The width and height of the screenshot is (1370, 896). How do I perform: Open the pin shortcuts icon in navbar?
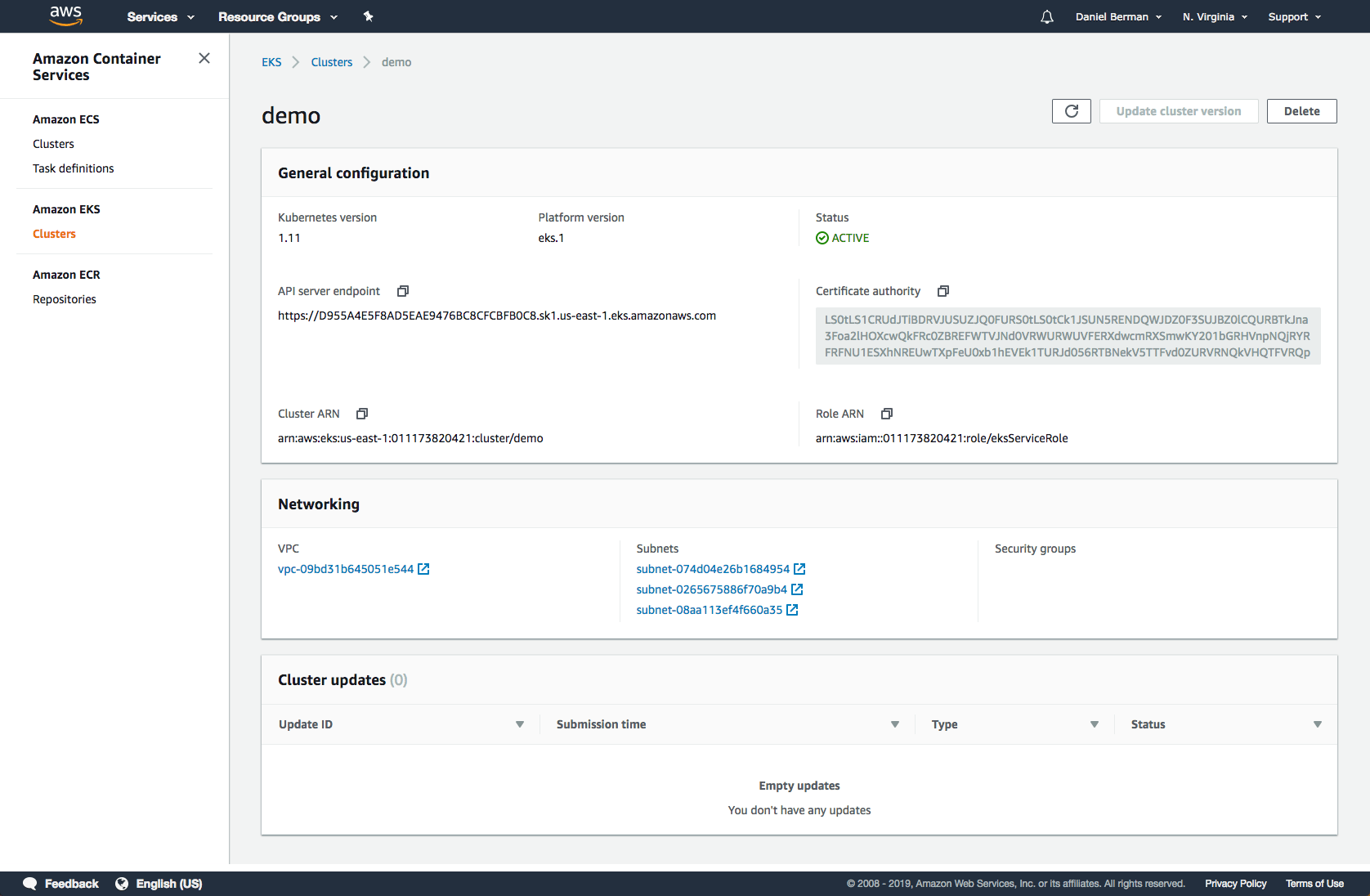click(369, 16)
